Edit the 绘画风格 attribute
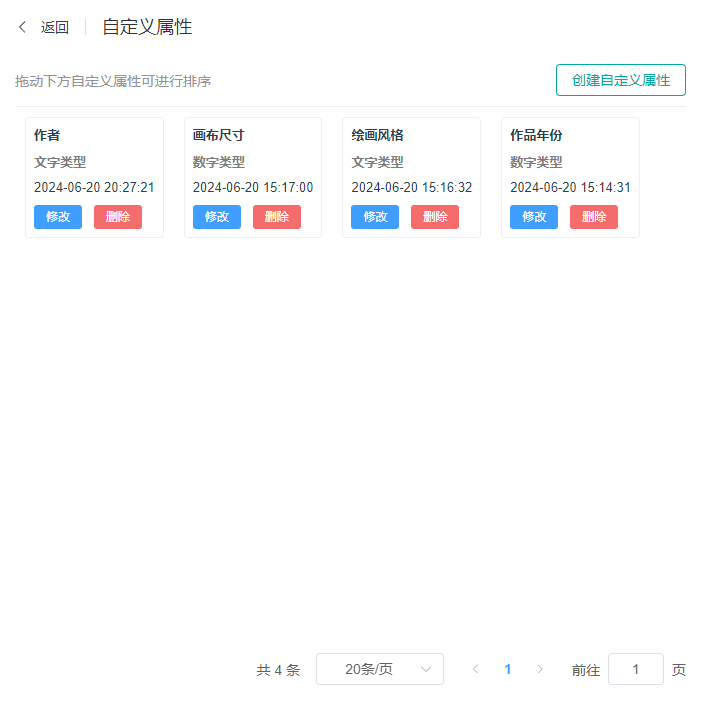Image resolution: width=701 pixels, height=709 pixels. (375, 217)
